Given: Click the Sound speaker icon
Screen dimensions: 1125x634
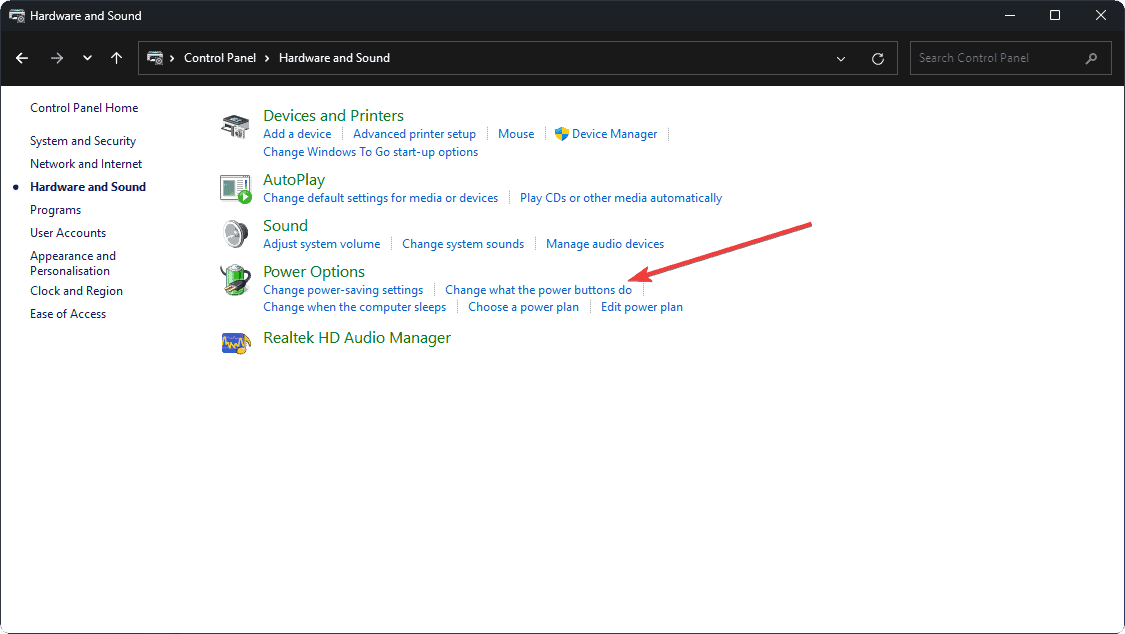Looking at the screenshot, I should tap(236, 233).
